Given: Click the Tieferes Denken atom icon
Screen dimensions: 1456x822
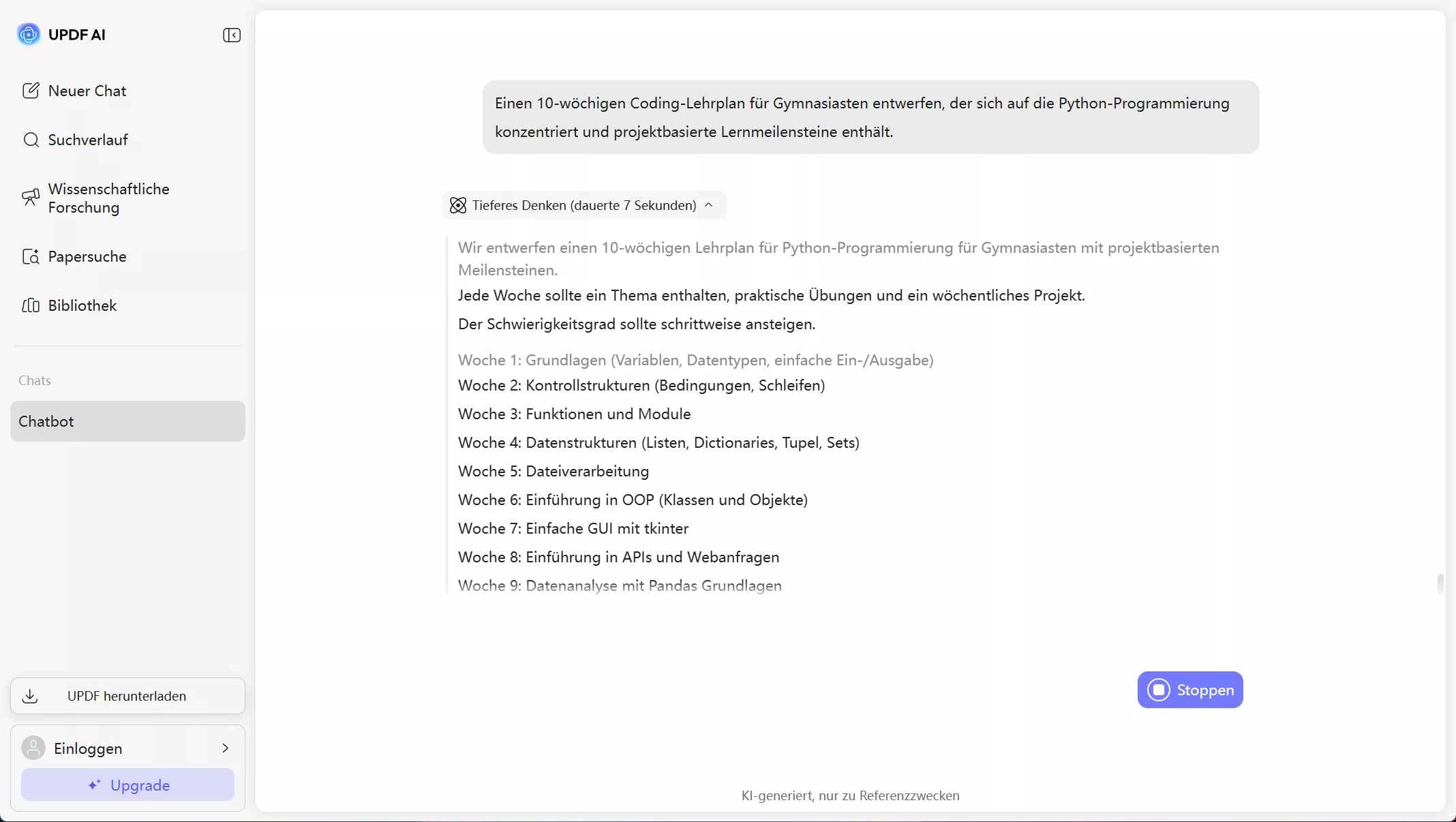Looking at the screenshot, I should (x=458, y=205).
